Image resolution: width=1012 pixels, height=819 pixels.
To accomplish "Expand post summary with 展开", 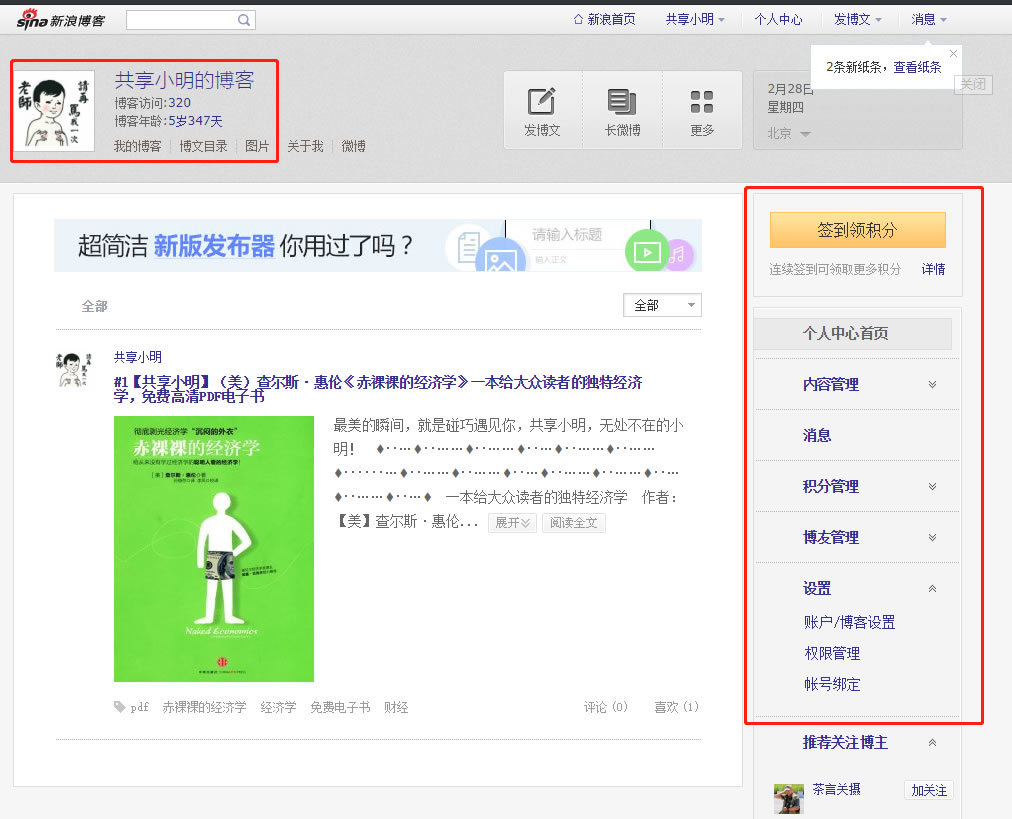I will [x=512, y=523].
